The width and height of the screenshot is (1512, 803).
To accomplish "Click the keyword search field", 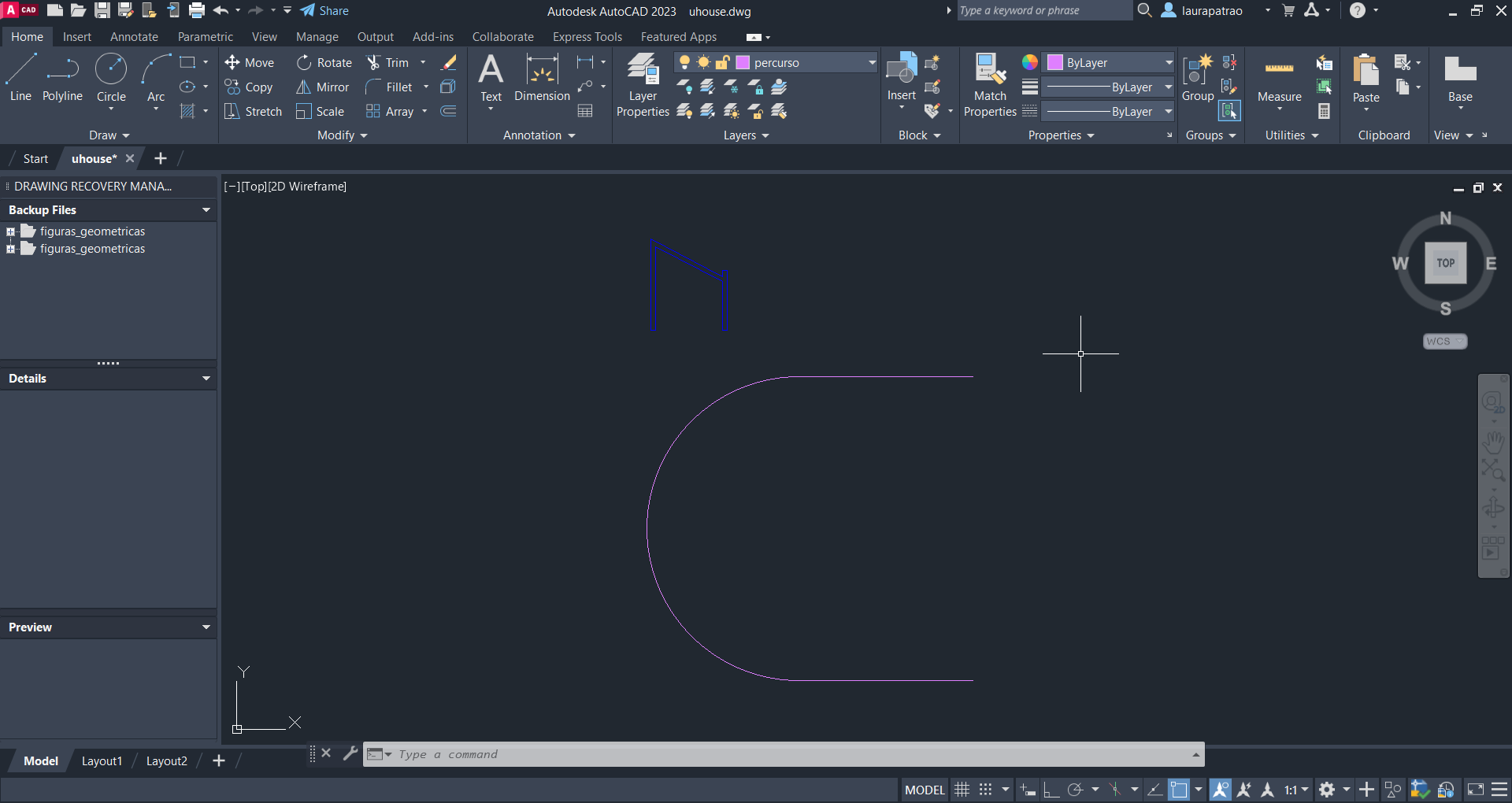I will (1043, 11).
